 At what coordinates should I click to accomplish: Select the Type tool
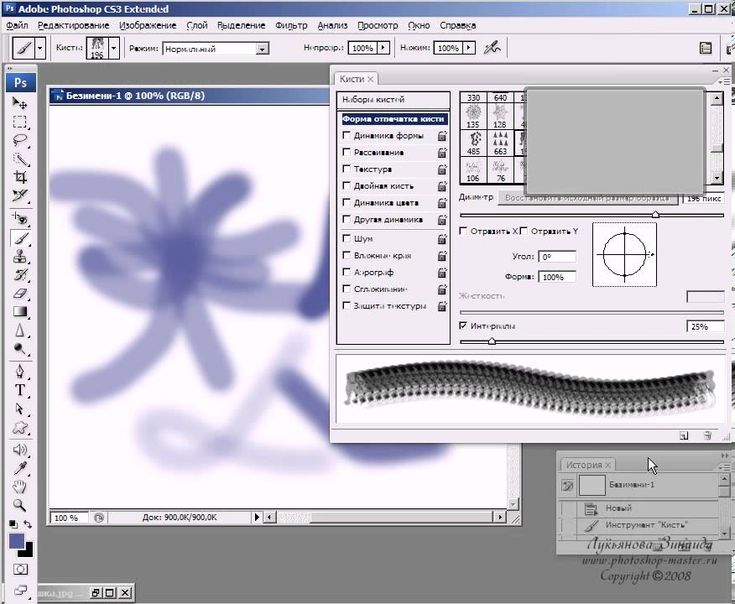pos(20,390)
